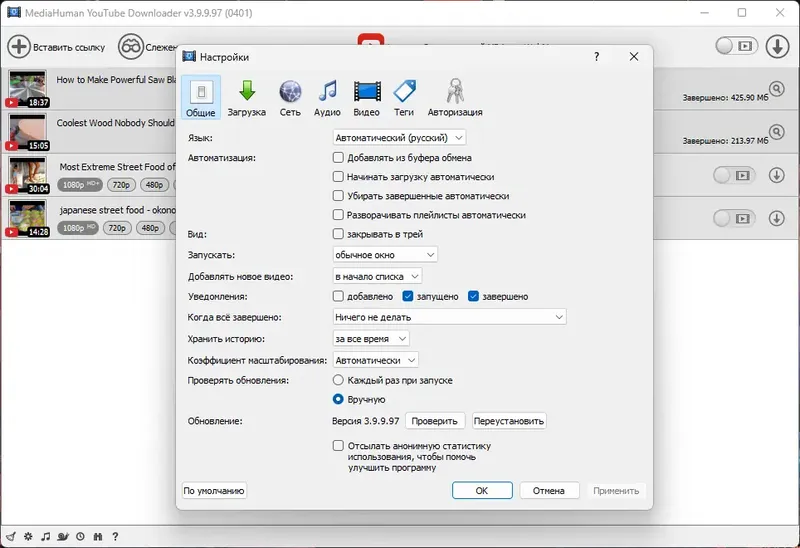Open the Сеть settings tab
Image resolution: width=800 pixels, height=548 pixels.
pos(290,97)
